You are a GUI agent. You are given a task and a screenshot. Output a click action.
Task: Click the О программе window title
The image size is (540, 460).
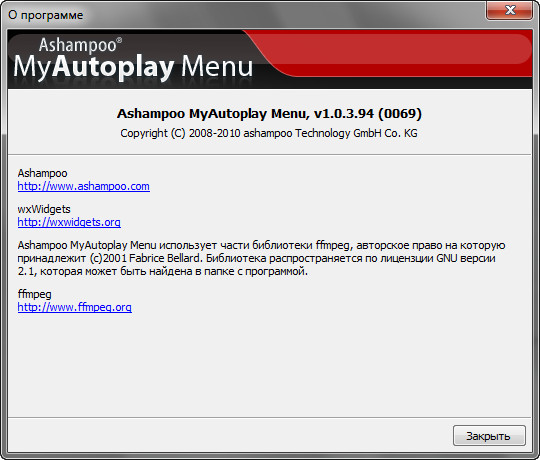(45, 15)
